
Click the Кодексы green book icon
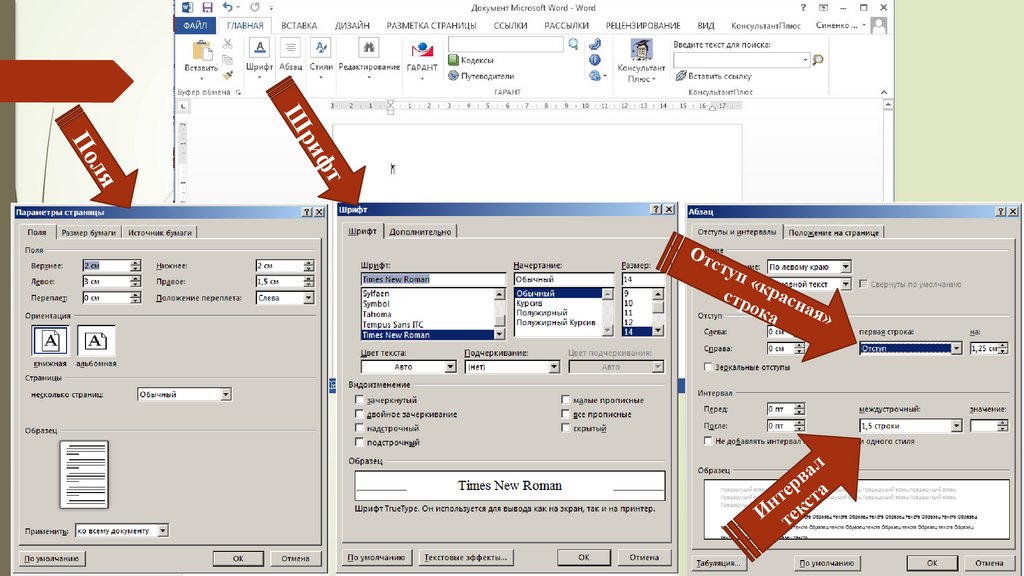pyautogui.click(x=453, y=60)
